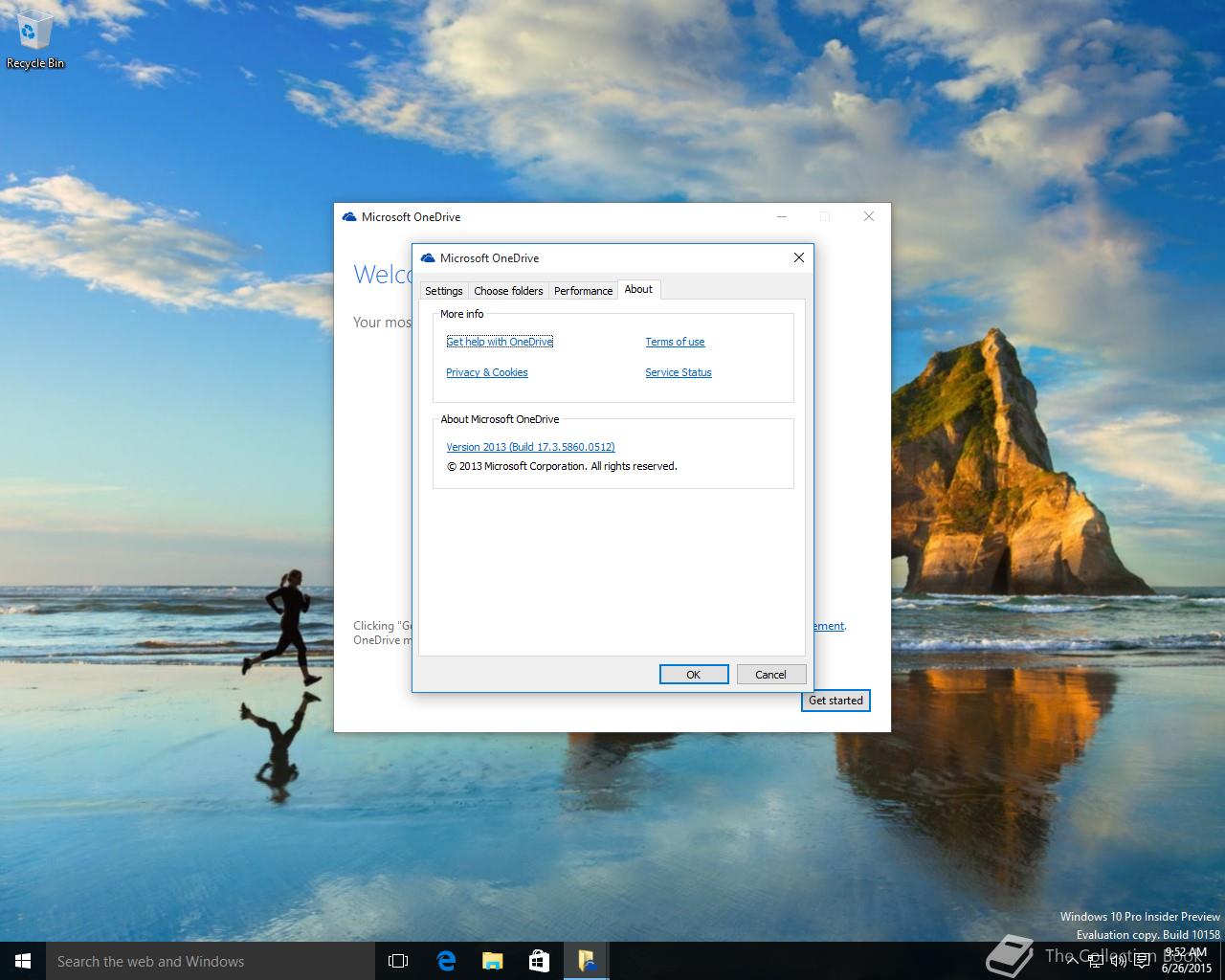Open the Terms of use link

tap(675, 342)
